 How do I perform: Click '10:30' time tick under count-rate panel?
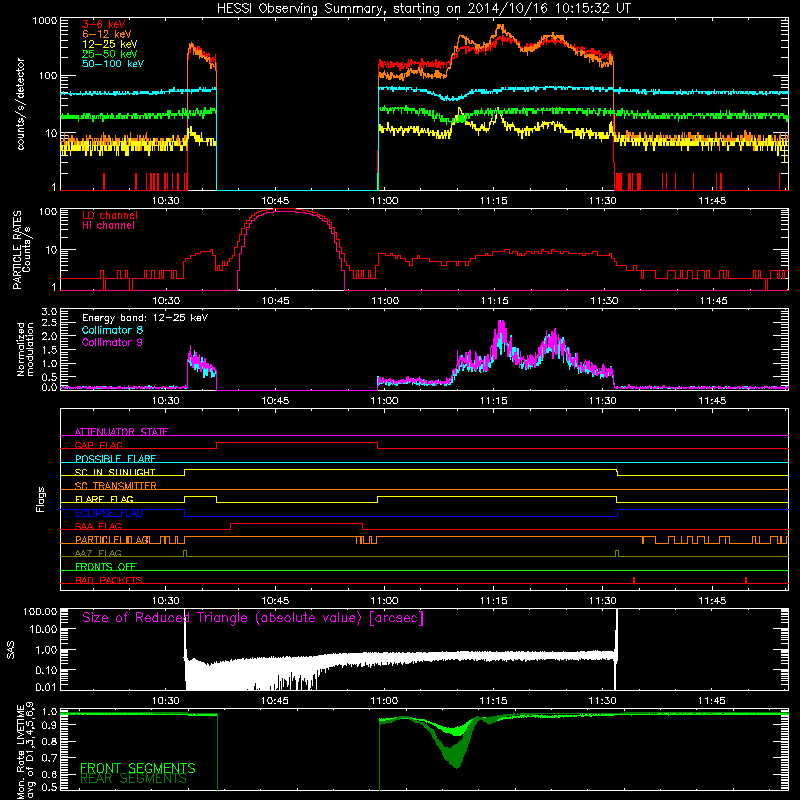point(166,201)
